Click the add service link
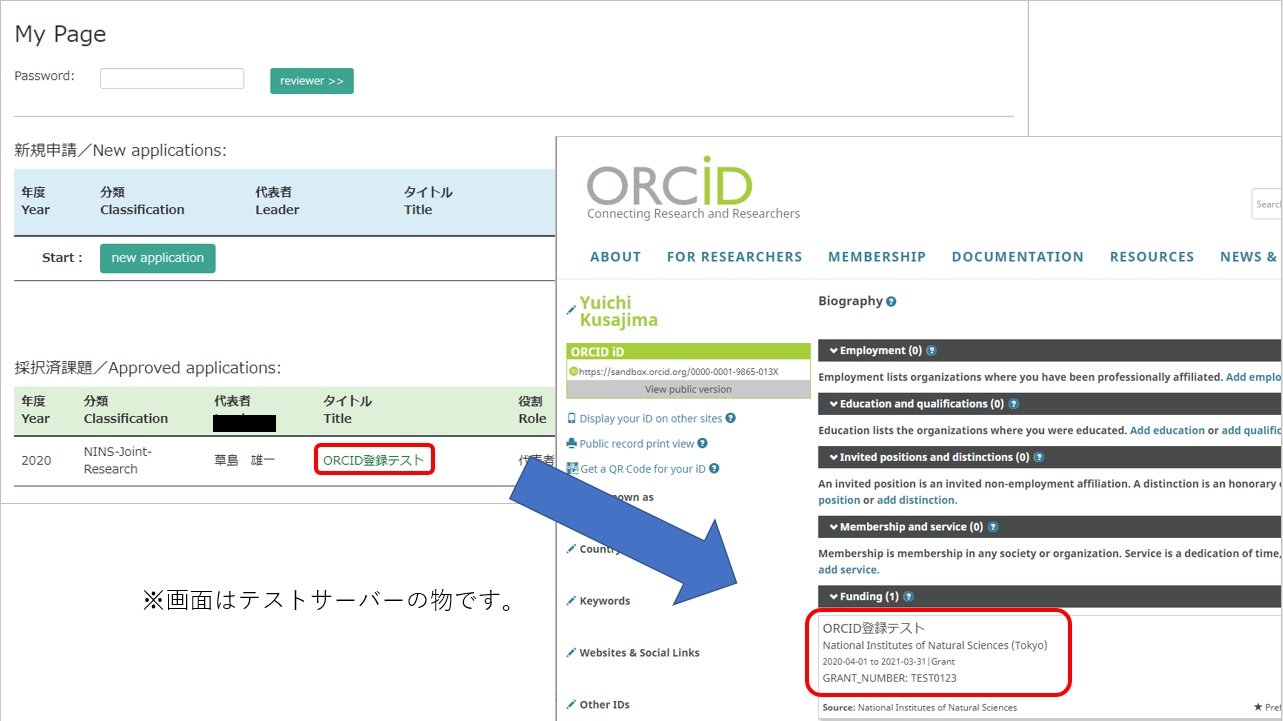This screenshot has width=1283, height=721. [x=848, y=570]
